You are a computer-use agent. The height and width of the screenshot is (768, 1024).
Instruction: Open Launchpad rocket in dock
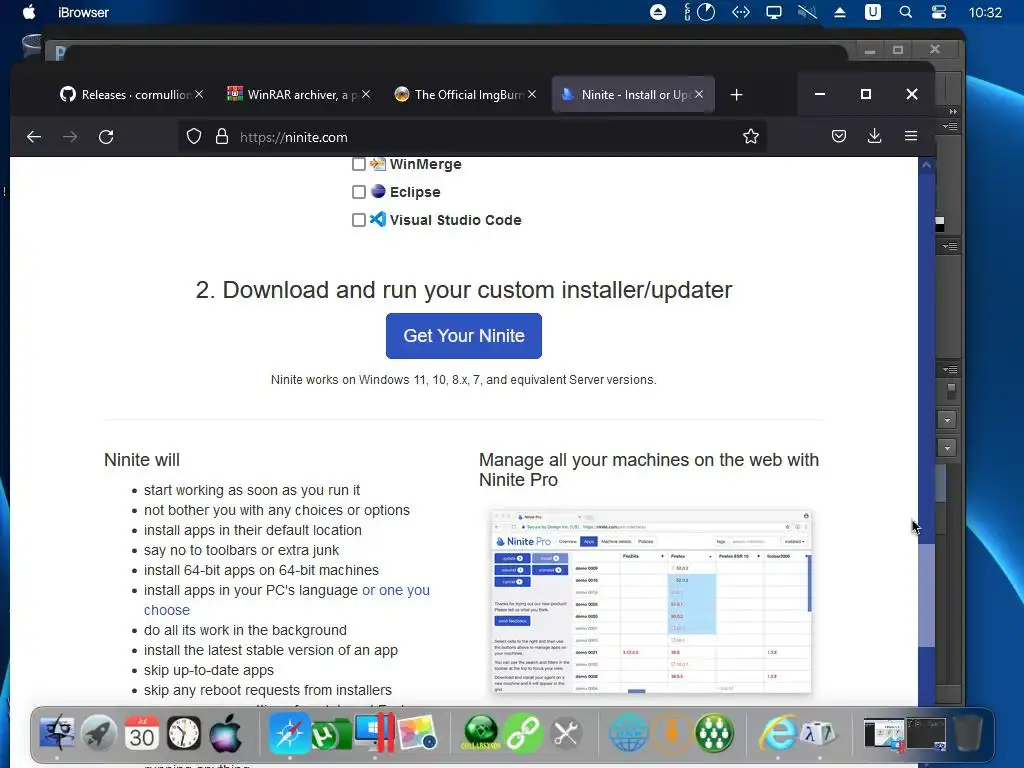tap(99, 733)
